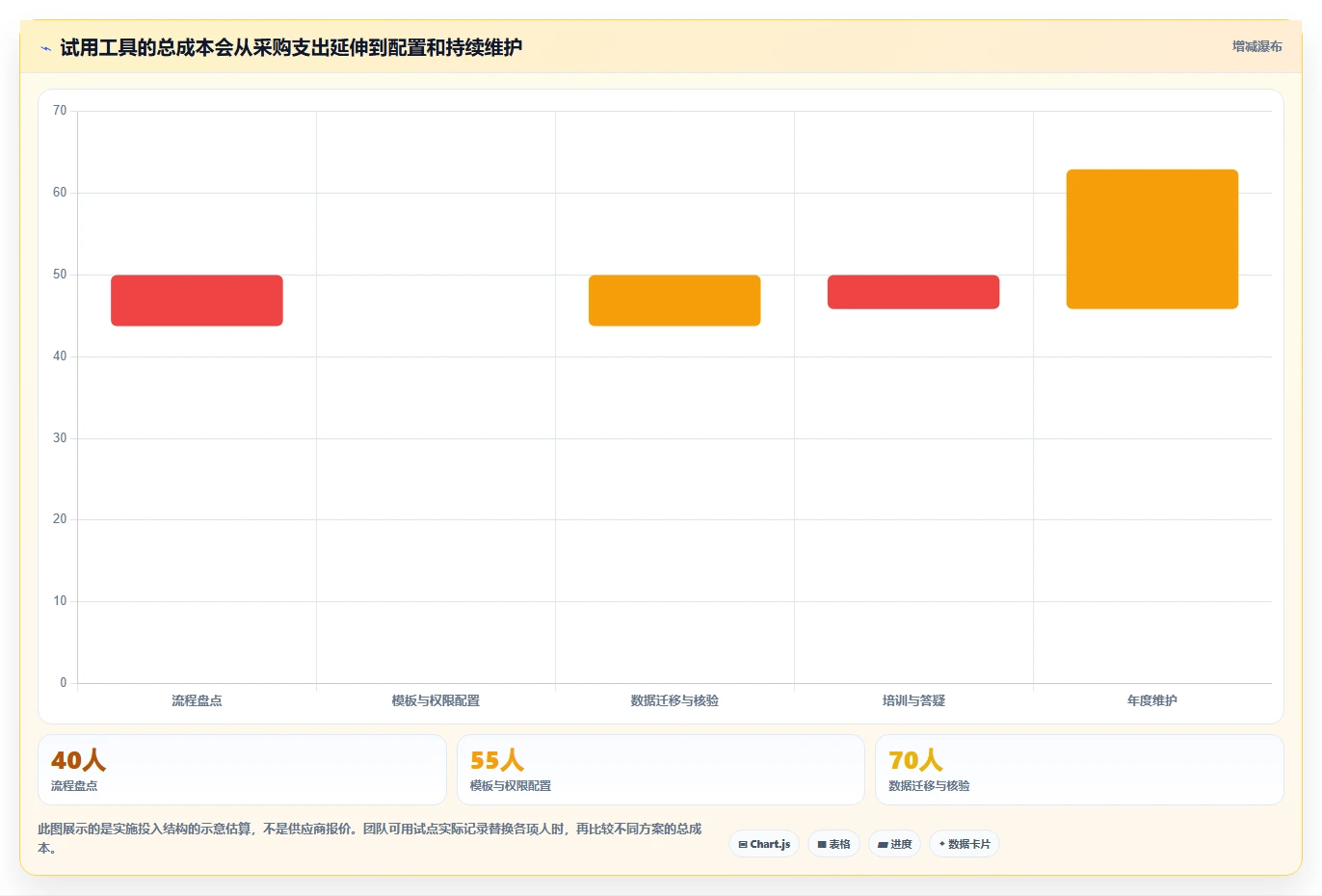Click the y-axis value 60
Viewport: 1322px width, 896px height.
pos(60,193)
